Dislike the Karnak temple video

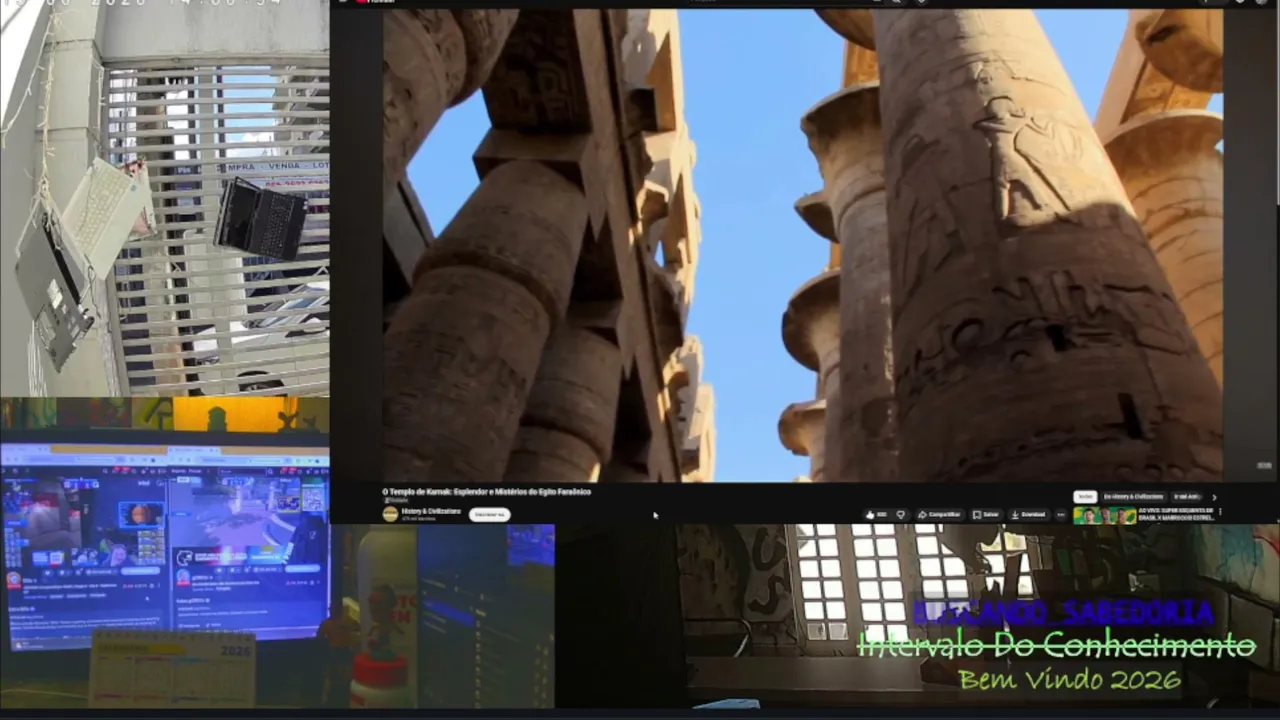(x=901, y=515)
